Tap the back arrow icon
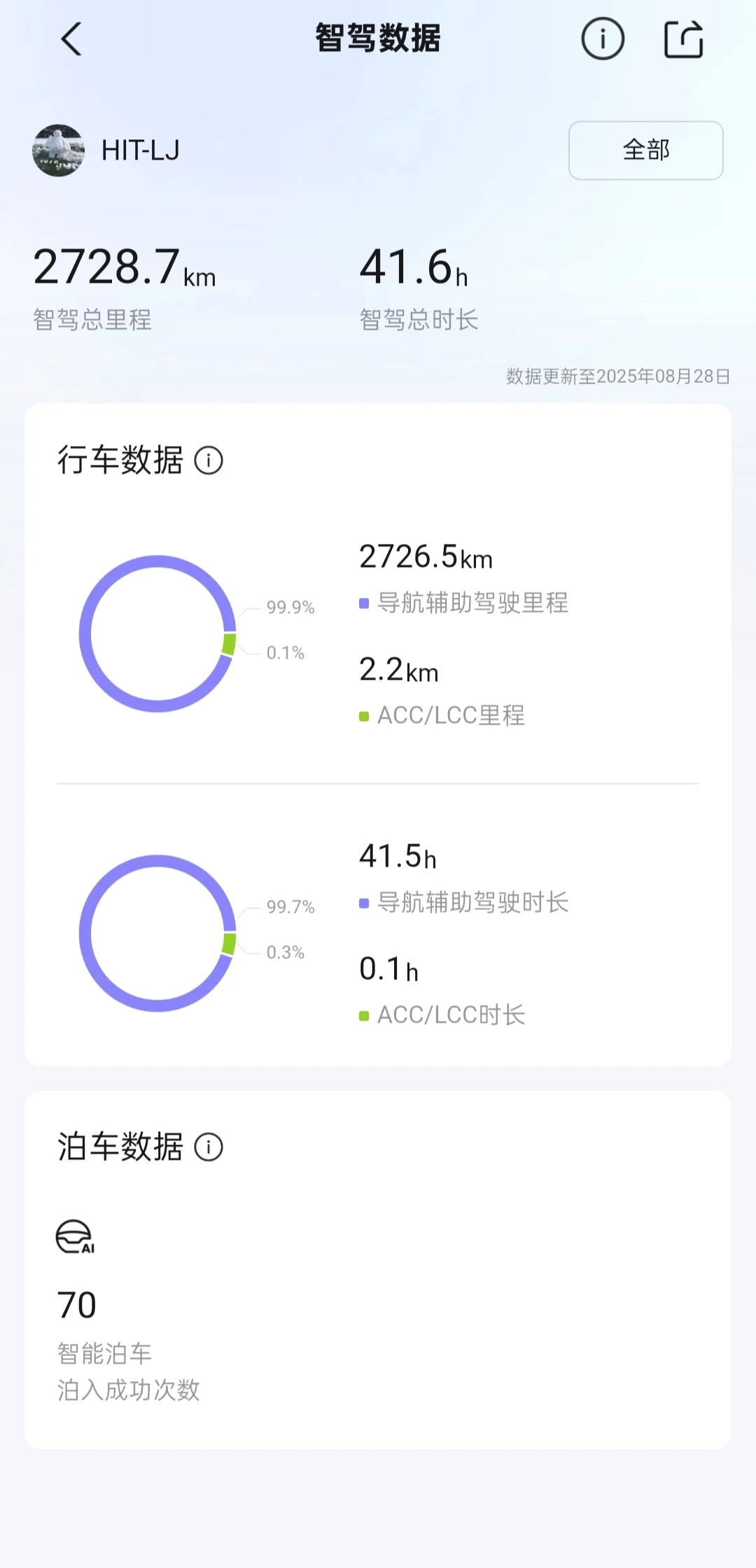This screenshot has height=1568, width=756. [71, 38]
